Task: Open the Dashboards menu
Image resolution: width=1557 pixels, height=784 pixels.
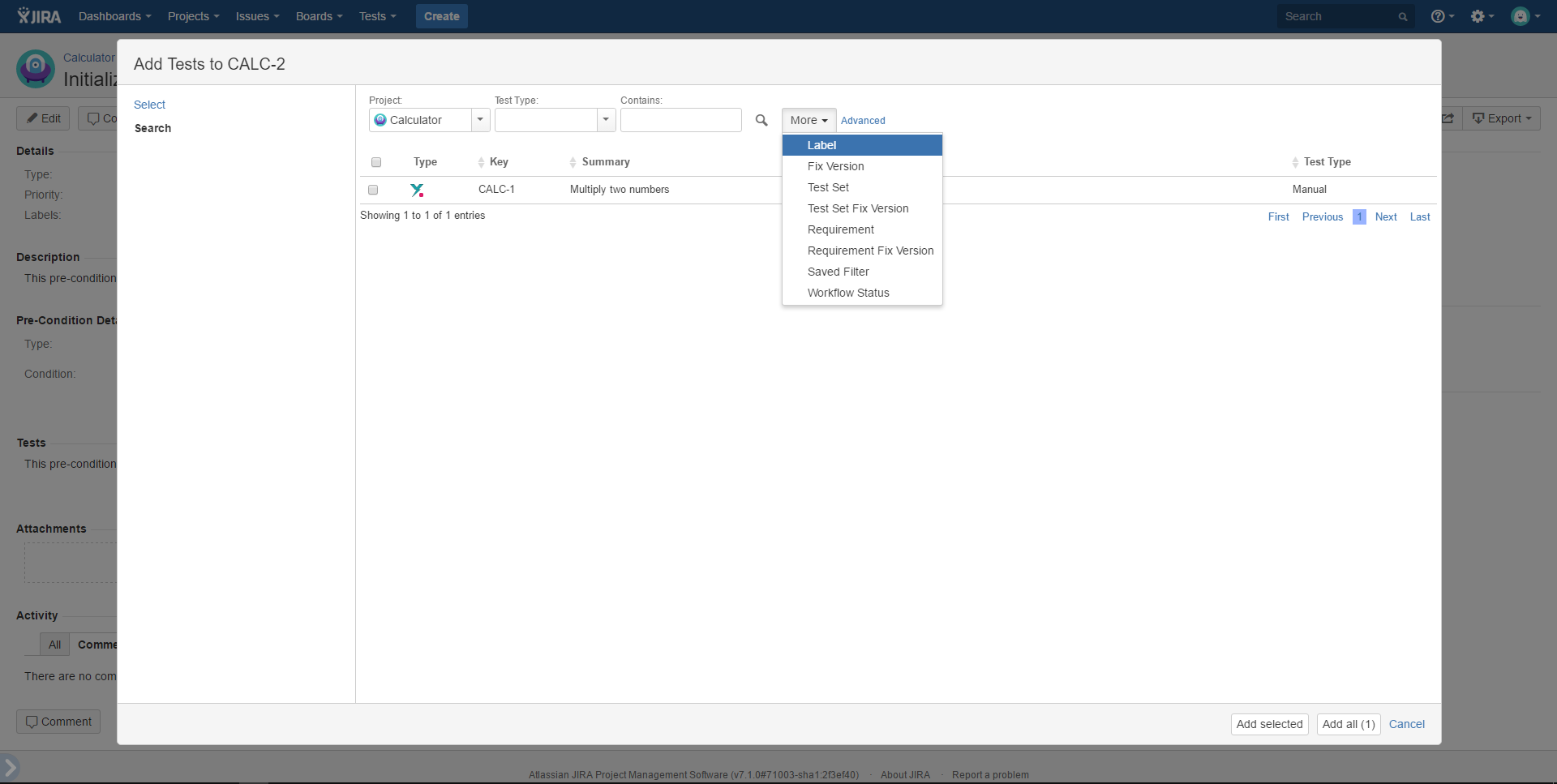Action: click(x=114, y=16)
